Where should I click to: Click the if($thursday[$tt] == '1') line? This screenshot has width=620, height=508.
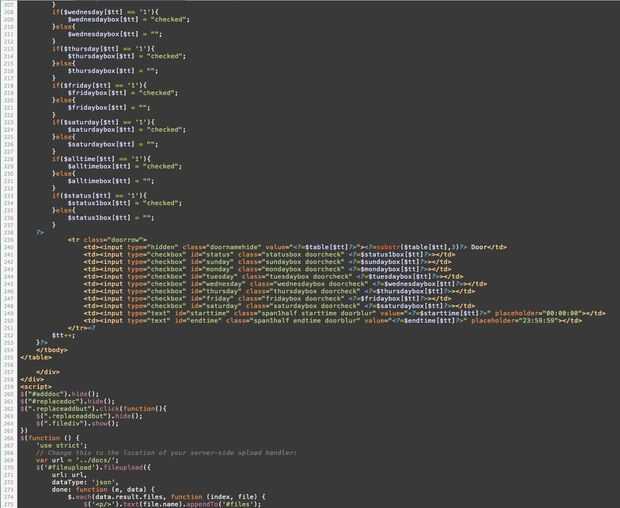[x=103, y=49]
